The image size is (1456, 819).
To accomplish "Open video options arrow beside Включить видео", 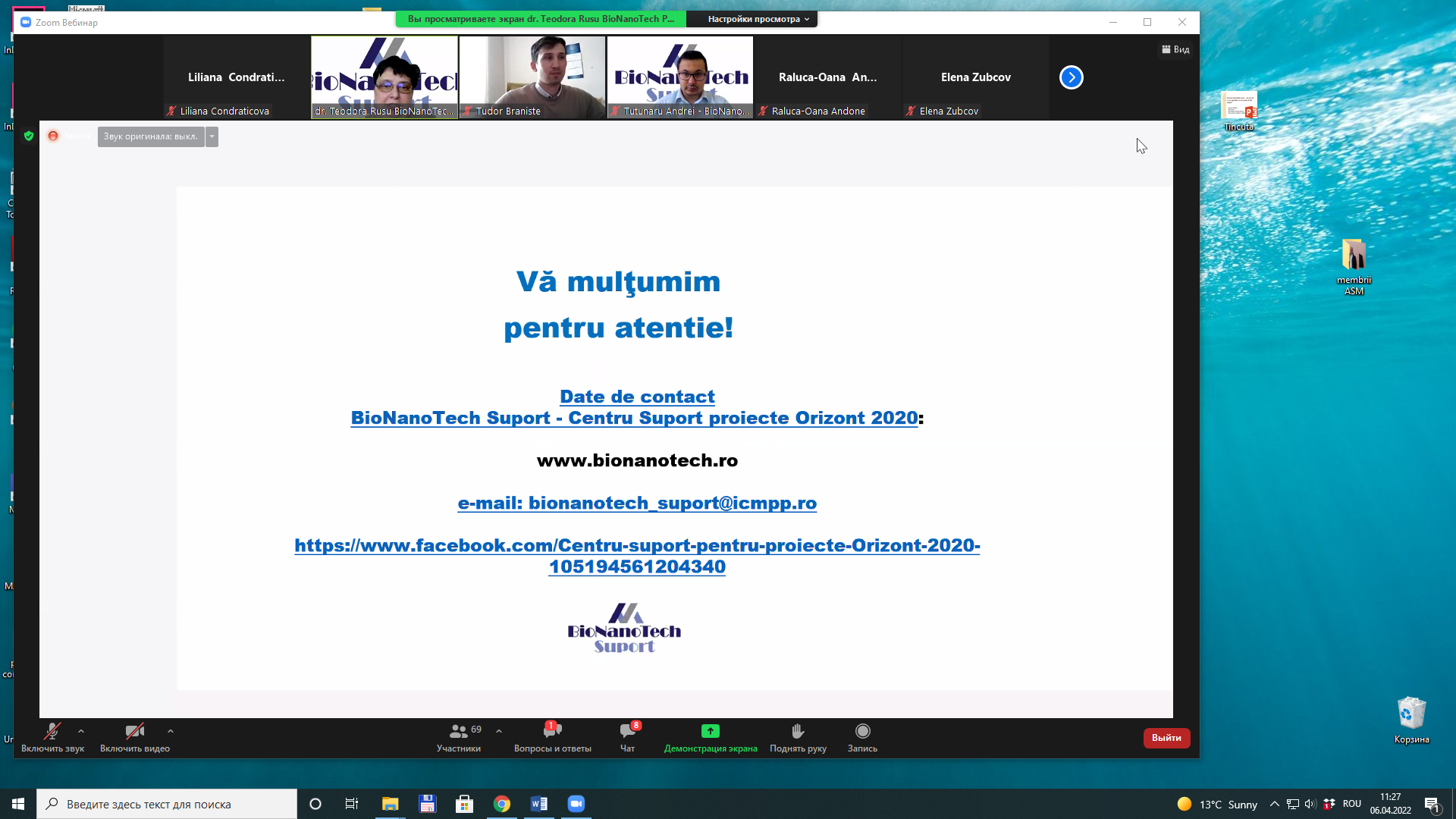I will 171,731.
